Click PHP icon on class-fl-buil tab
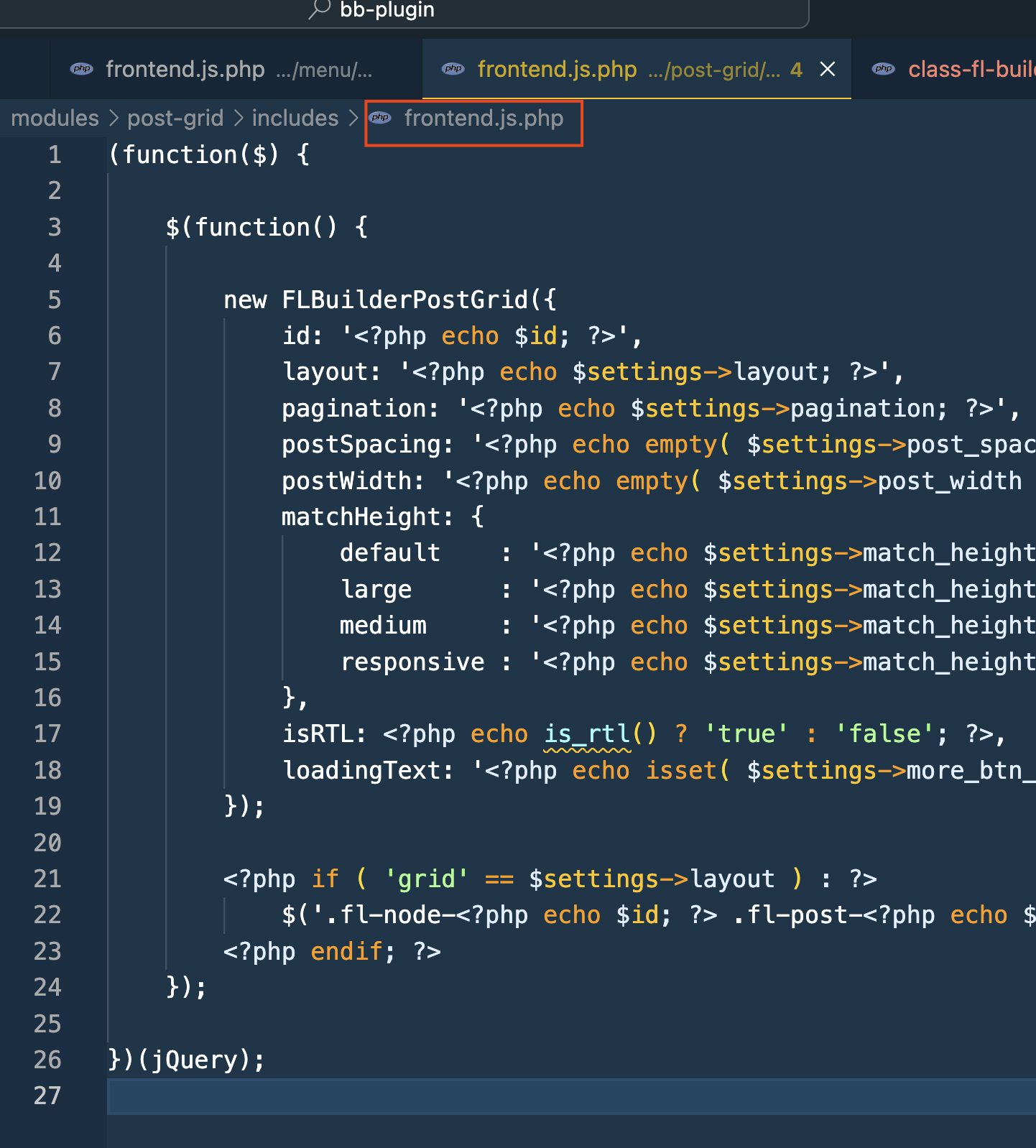This screenshot has height=1148, width=1036. pos(883,69)
